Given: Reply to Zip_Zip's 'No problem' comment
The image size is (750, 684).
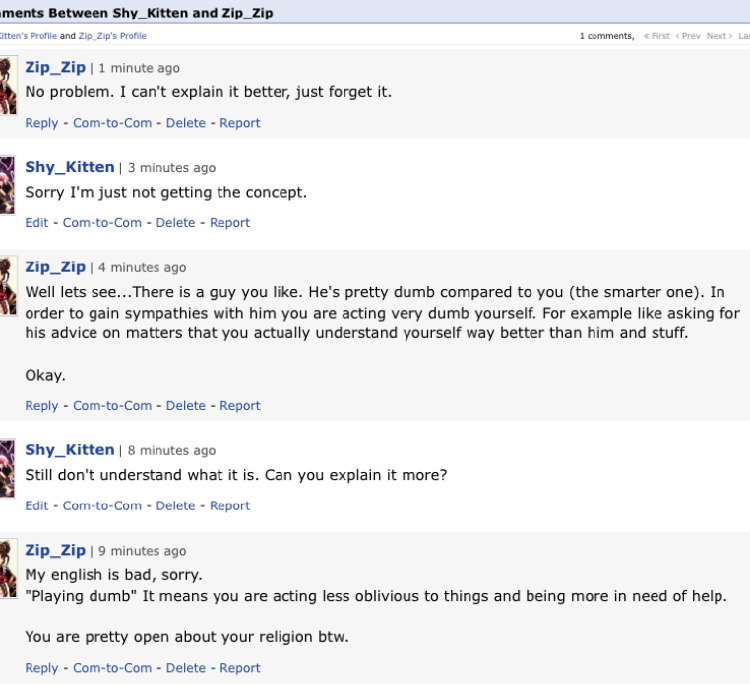Looking at the screenshot, I should pos(42,123).
